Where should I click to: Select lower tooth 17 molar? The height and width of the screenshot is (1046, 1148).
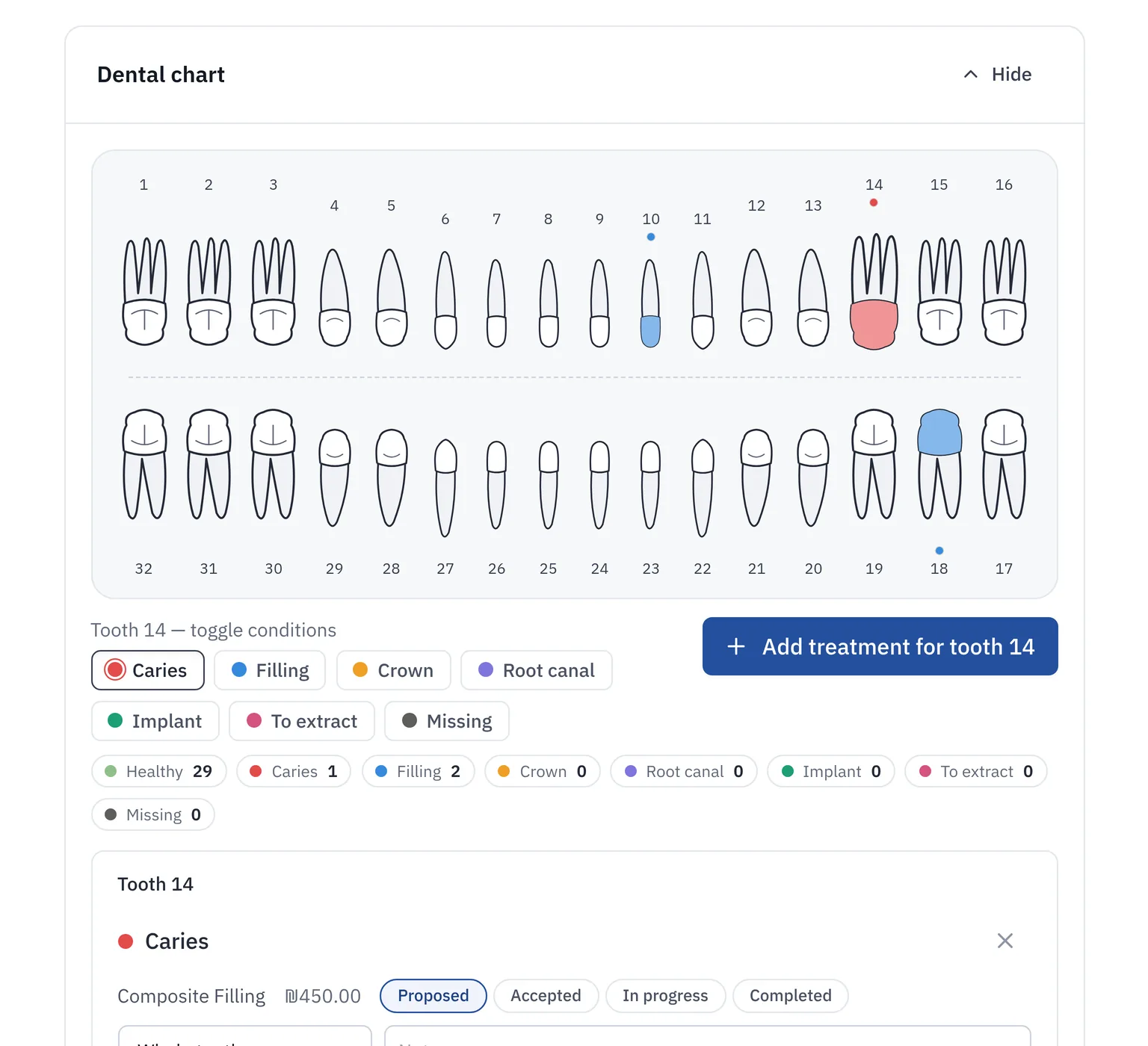[x=1004, y=464]
